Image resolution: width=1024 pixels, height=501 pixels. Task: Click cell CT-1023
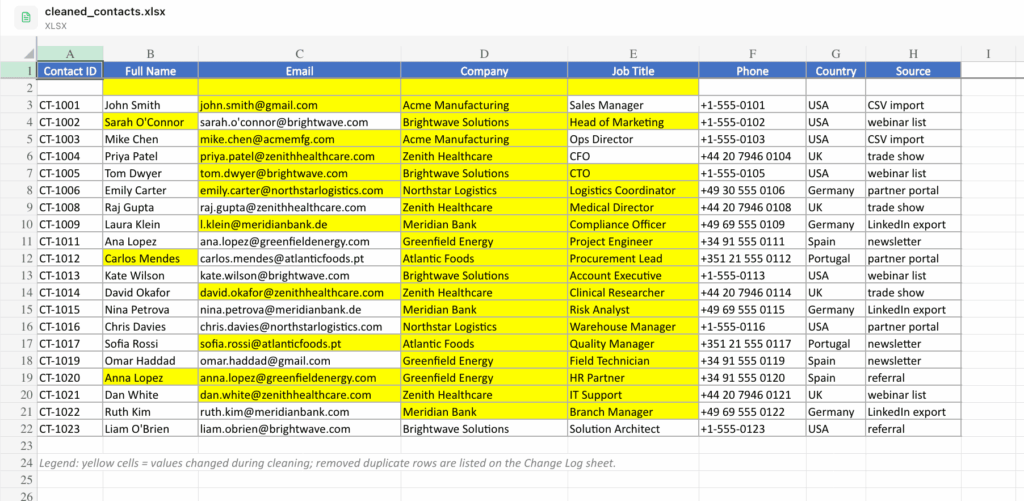click(x=70, y=428)
